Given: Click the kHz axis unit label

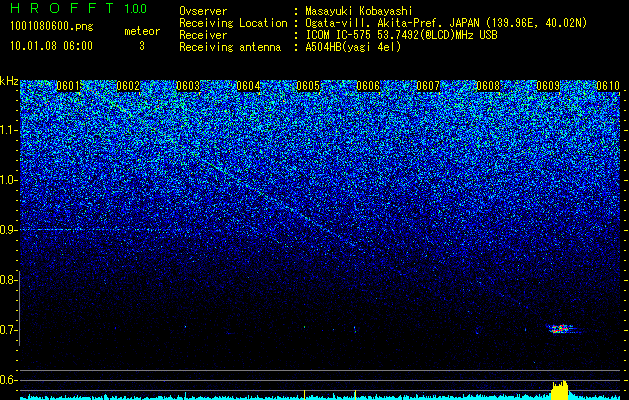Looking at the screenshot, I should click(x=9, y=81).
